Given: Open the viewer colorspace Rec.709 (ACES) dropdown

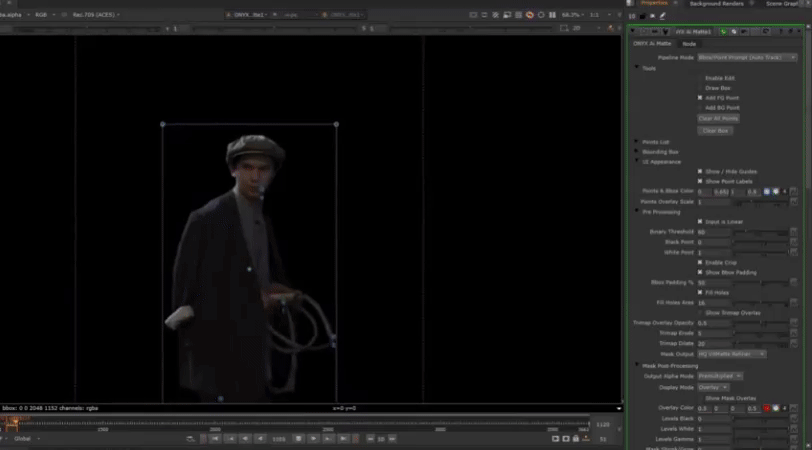Looking at the screenshot, I should (96, 15).
